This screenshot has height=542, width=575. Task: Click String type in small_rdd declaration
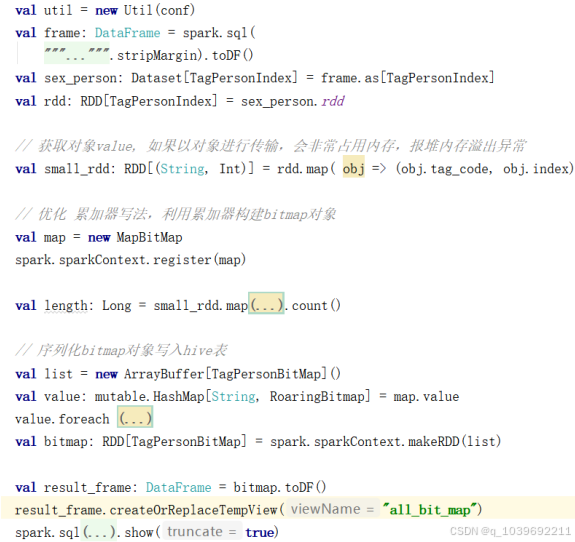[182, 169]
